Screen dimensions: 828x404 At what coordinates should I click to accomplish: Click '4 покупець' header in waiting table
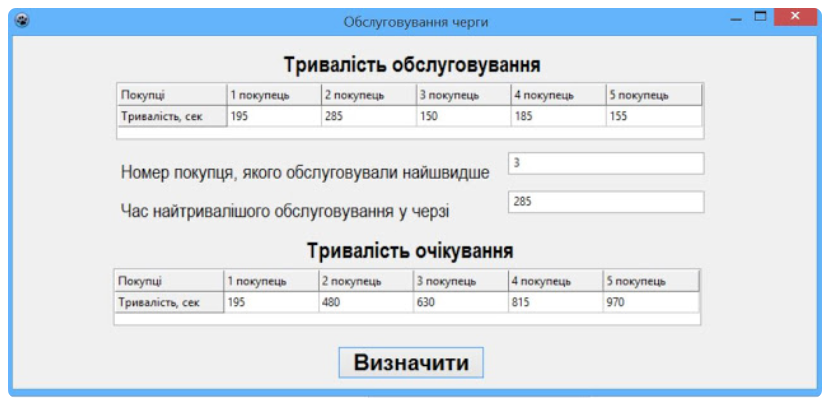click(x=556, y=281)
